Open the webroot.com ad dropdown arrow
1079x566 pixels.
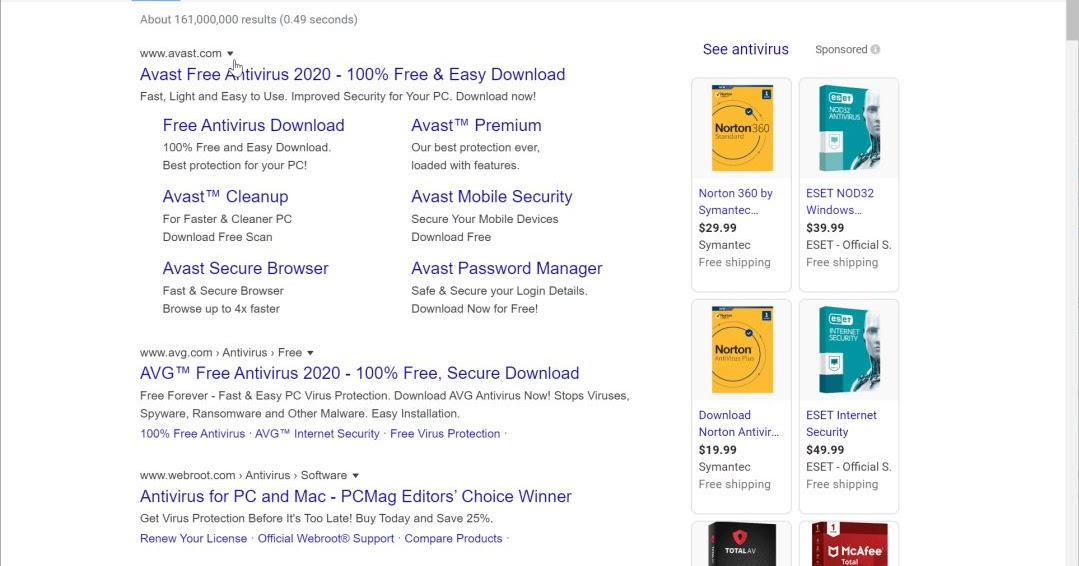(355, 476)
